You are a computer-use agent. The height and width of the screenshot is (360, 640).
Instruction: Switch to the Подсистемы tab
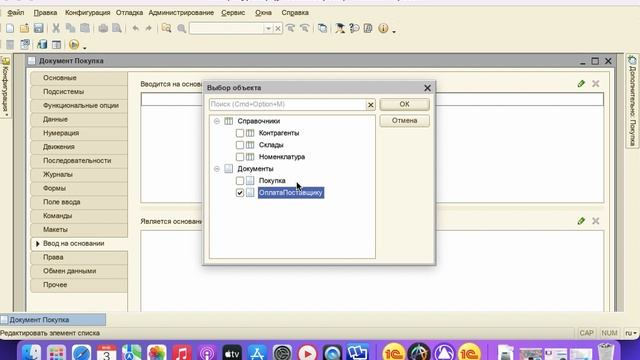[x=79, y=92]
